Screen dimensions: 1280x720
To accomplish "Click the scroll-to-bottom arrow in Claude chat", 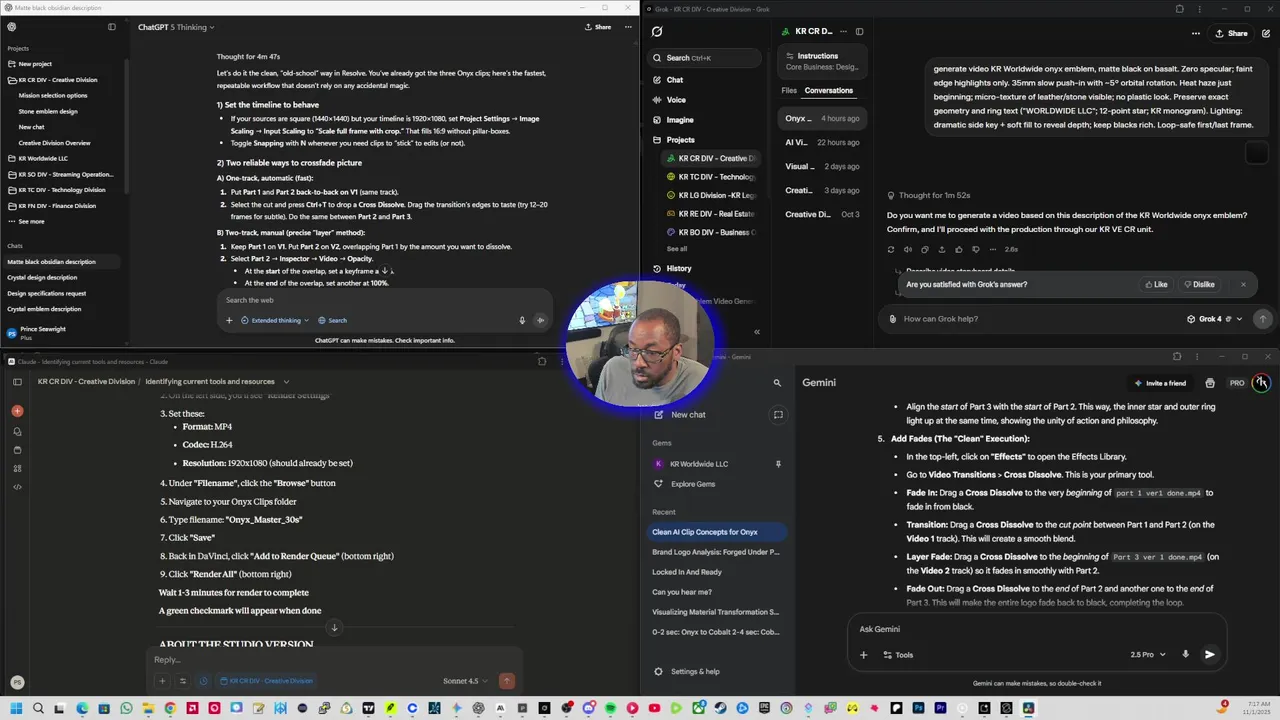I will pyautogui.click(x=334, y=628).
